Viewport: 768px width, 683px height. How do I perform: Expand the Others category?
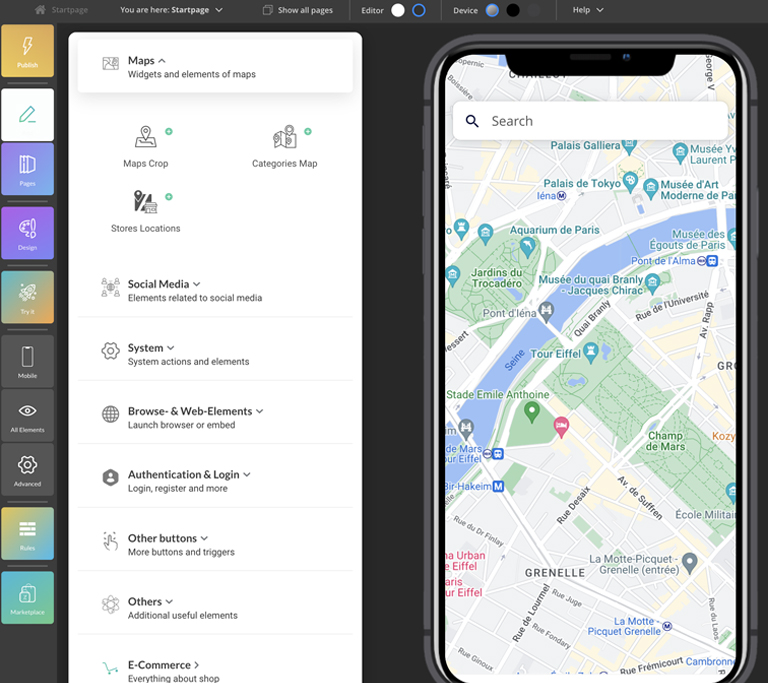point(169,601)
